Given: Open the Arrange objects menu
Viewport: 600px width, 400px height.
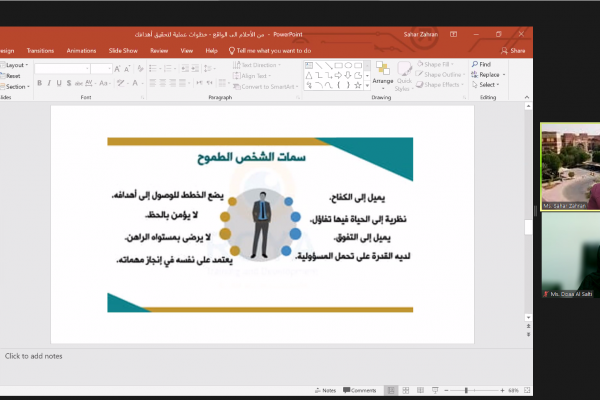Looking at the screenshot, I should tap(382, 73).
